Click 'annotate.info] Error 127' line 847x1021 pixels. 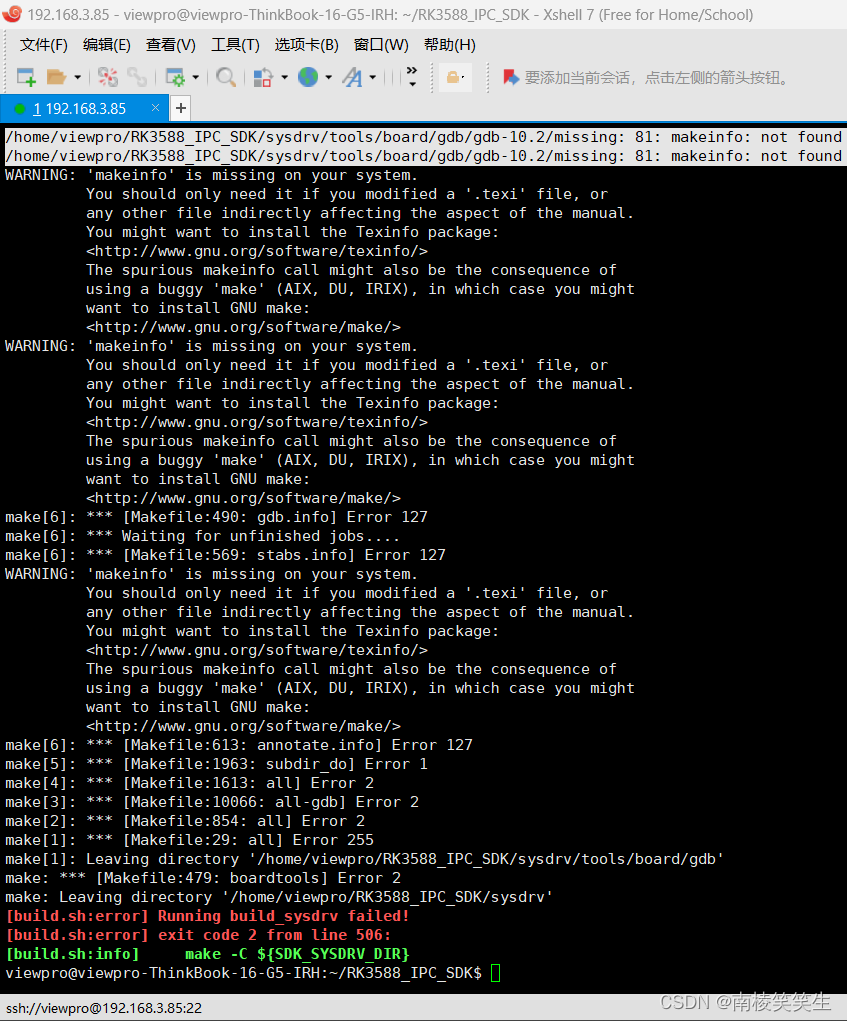pyautogui.click(x=239, y=745)
